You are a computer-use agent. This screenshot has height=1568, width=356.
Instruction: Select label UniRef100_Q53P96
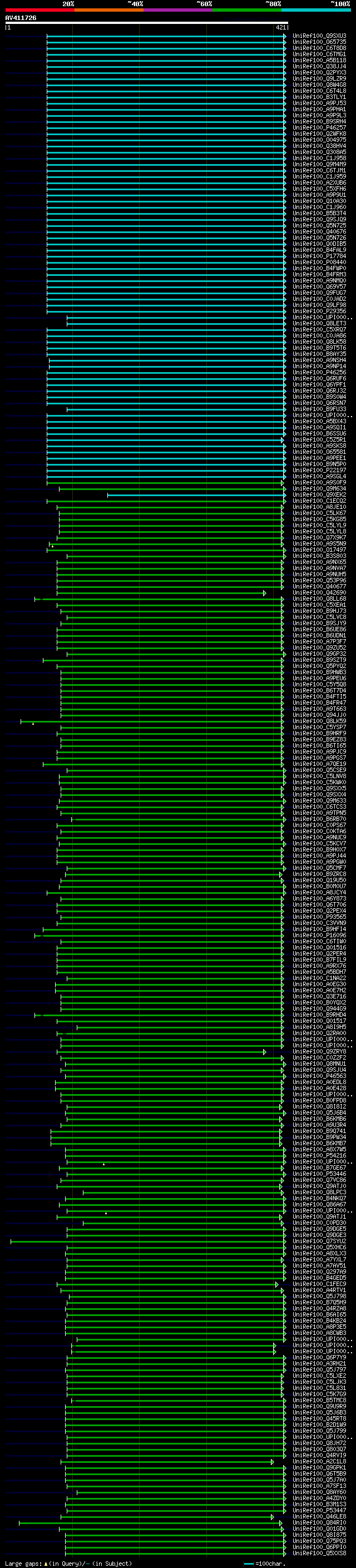pyautogui.click(x=319, y=580)
